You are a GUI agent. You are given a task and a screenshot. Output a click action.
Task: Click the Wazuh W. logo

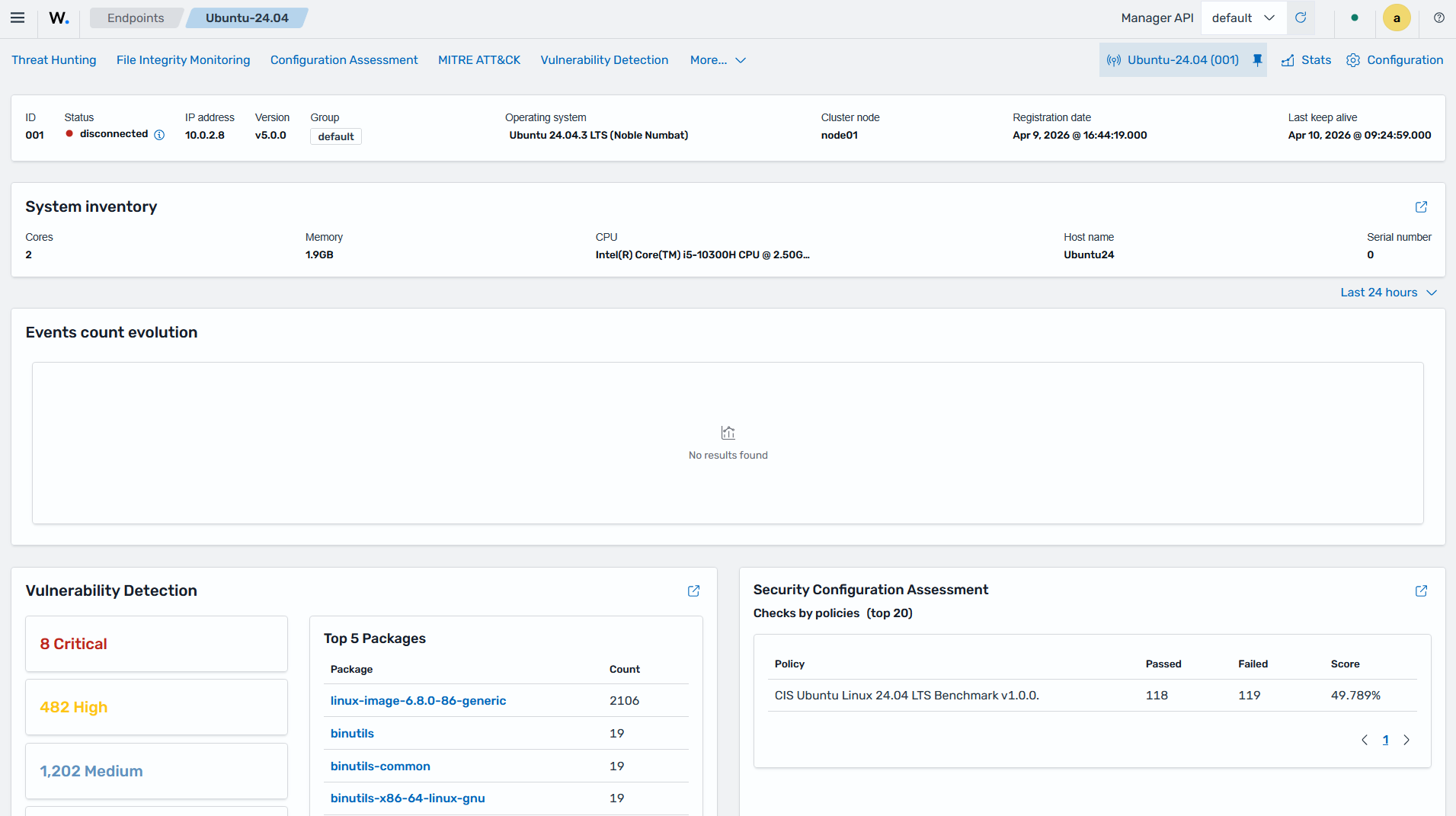[59, 18]
